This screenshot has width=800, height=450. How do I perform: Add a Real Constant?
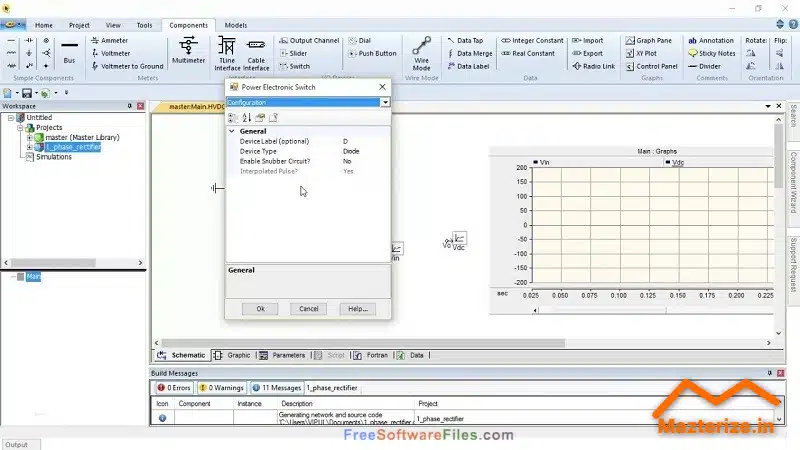pos(528,53)
